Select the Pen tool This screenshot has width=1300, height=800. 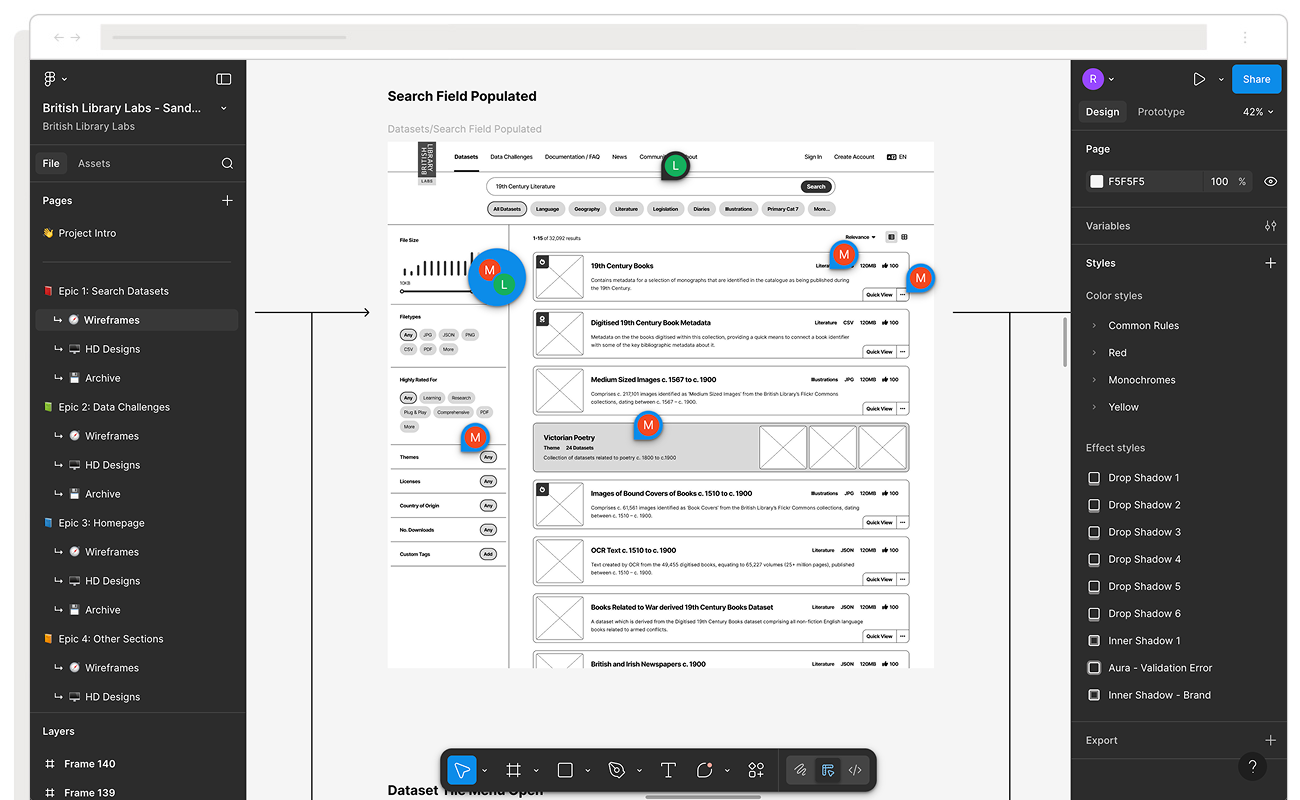(617, 770)
